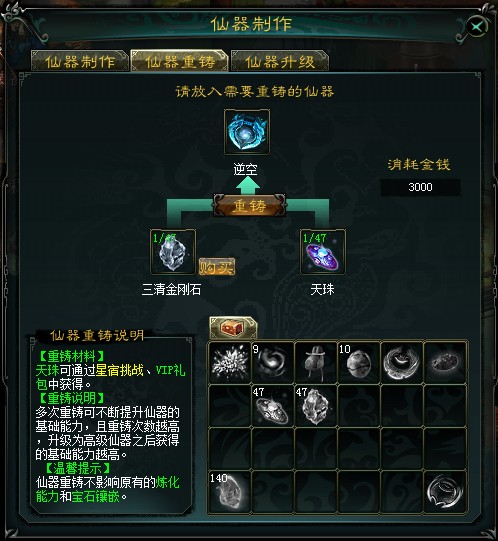This screenshot has height=541, width=498.
Task: Pick the dark oval stone inventory item
Action: (x=445, y=362)
